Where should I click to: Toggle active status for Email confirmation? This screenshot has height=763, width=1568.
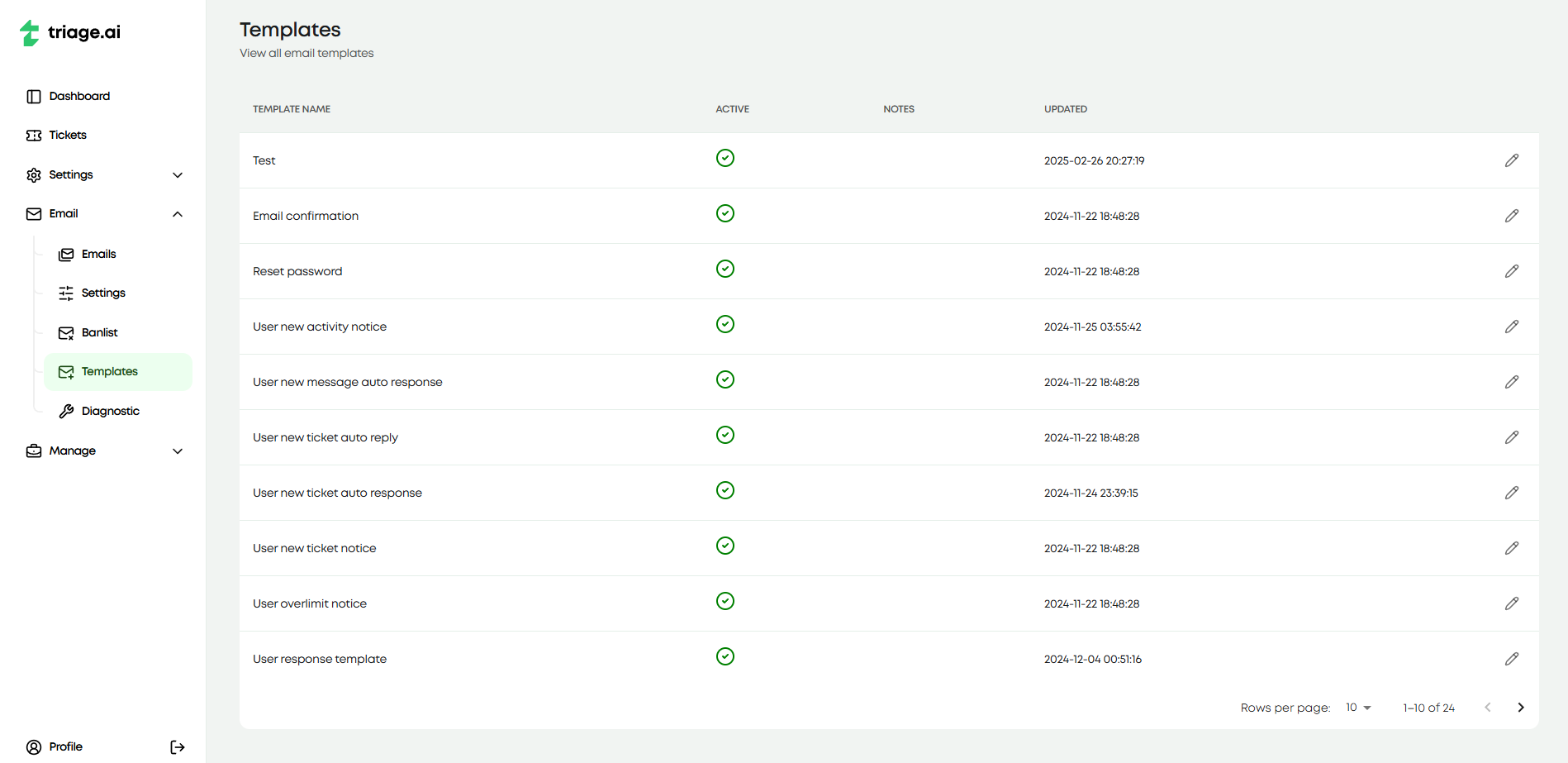coord(725,212)
